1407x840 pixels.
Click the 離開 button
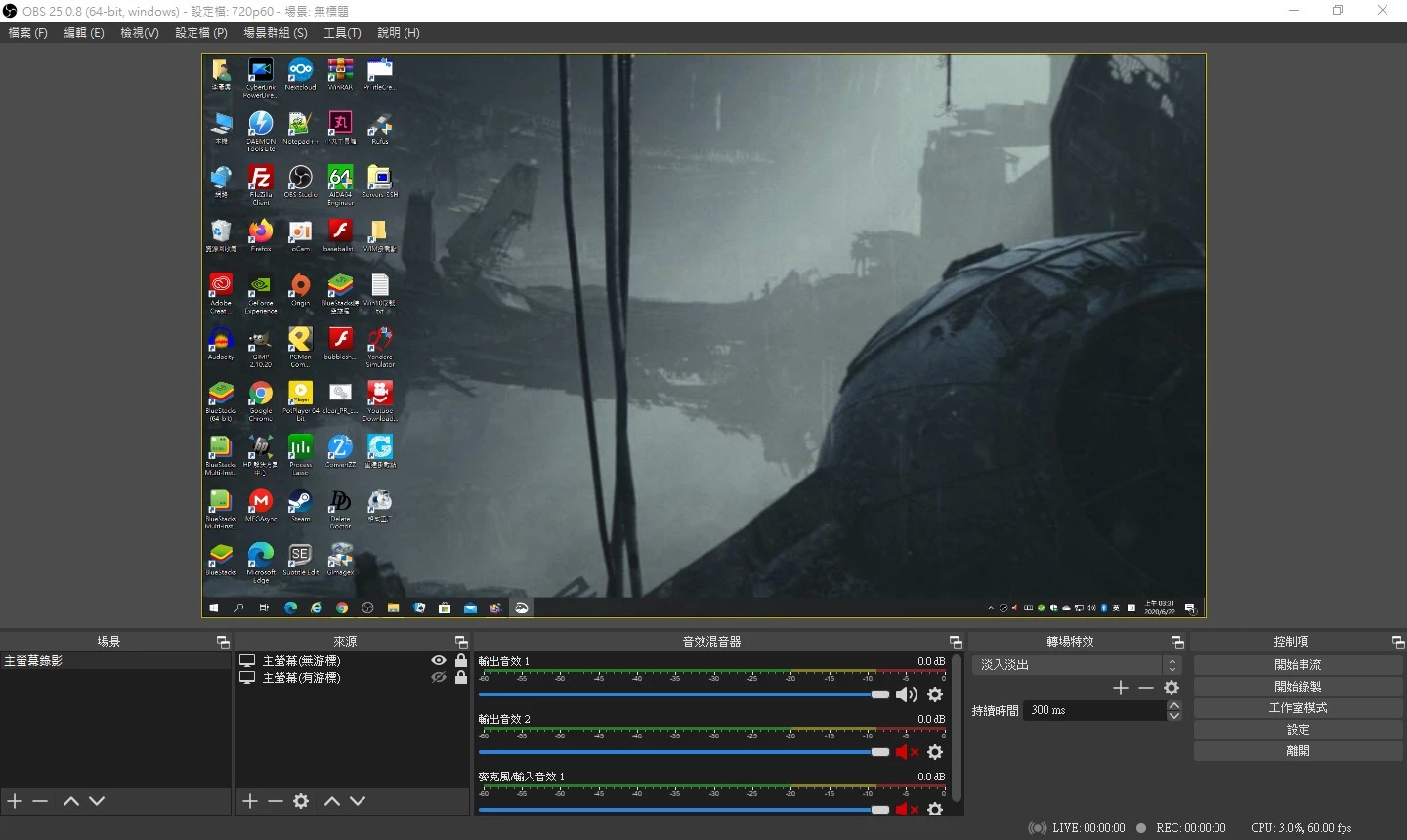click(x=1298, y=750)
